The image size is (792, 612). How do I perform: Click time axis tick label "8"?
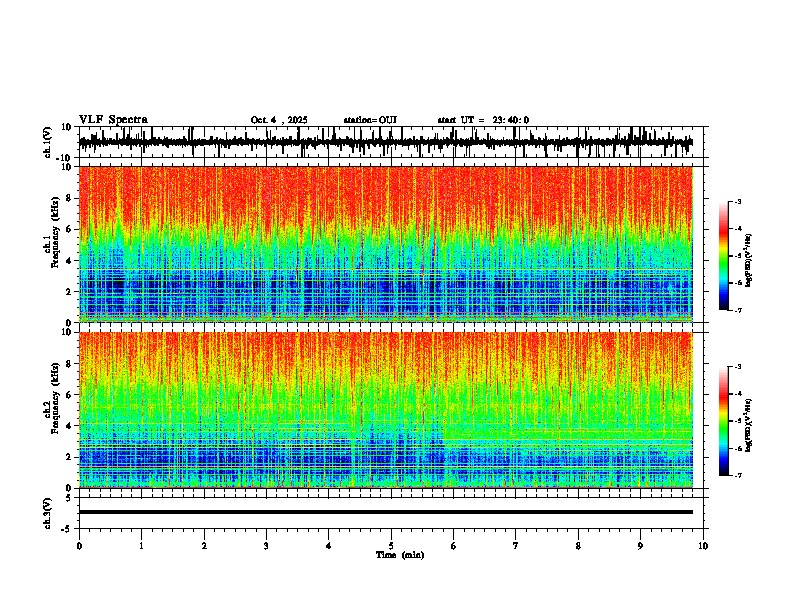pyautogui.click(x=578, y=546)
